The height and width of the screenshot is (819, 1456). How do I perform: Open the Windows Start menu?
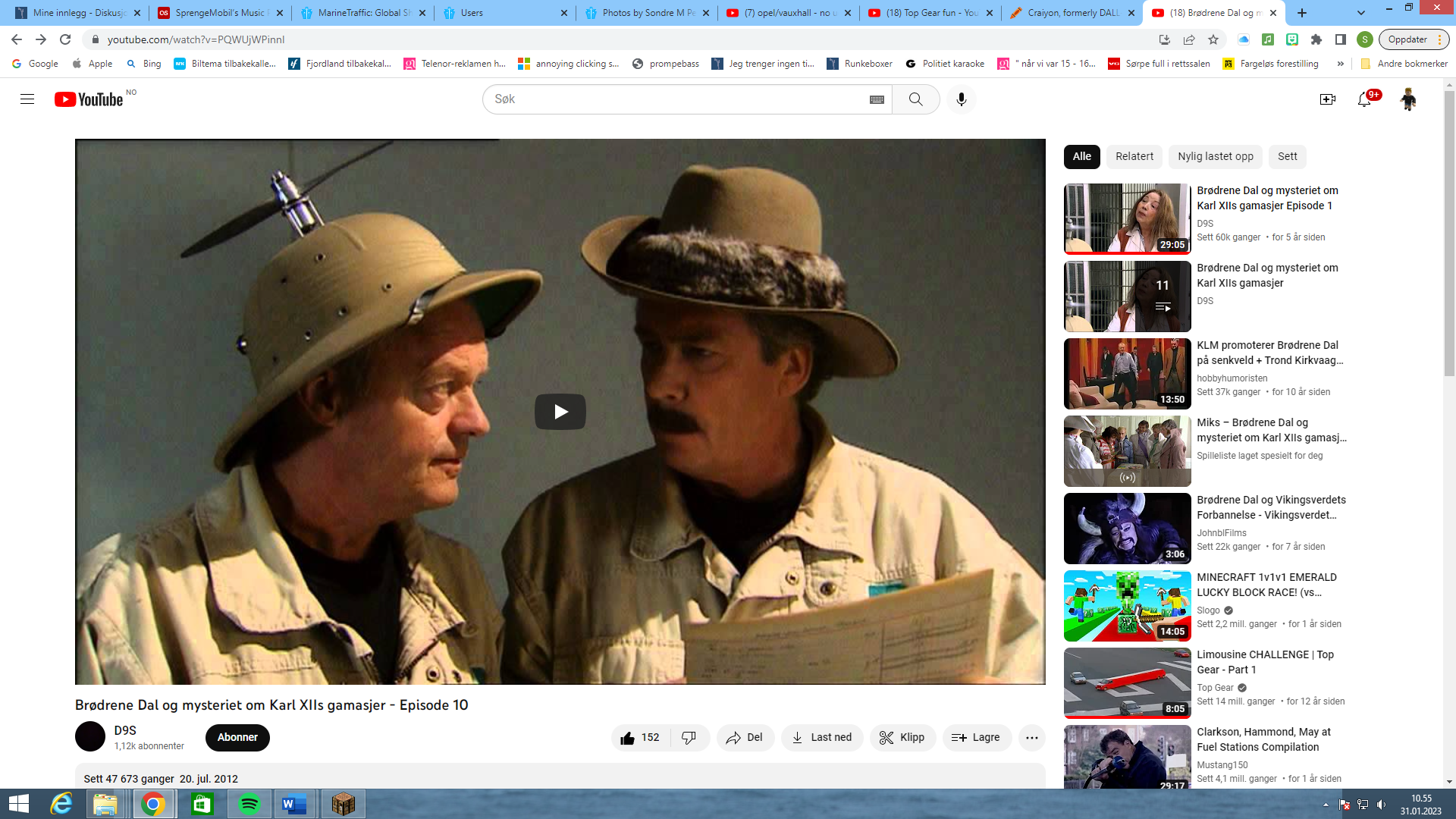(18, 804)
